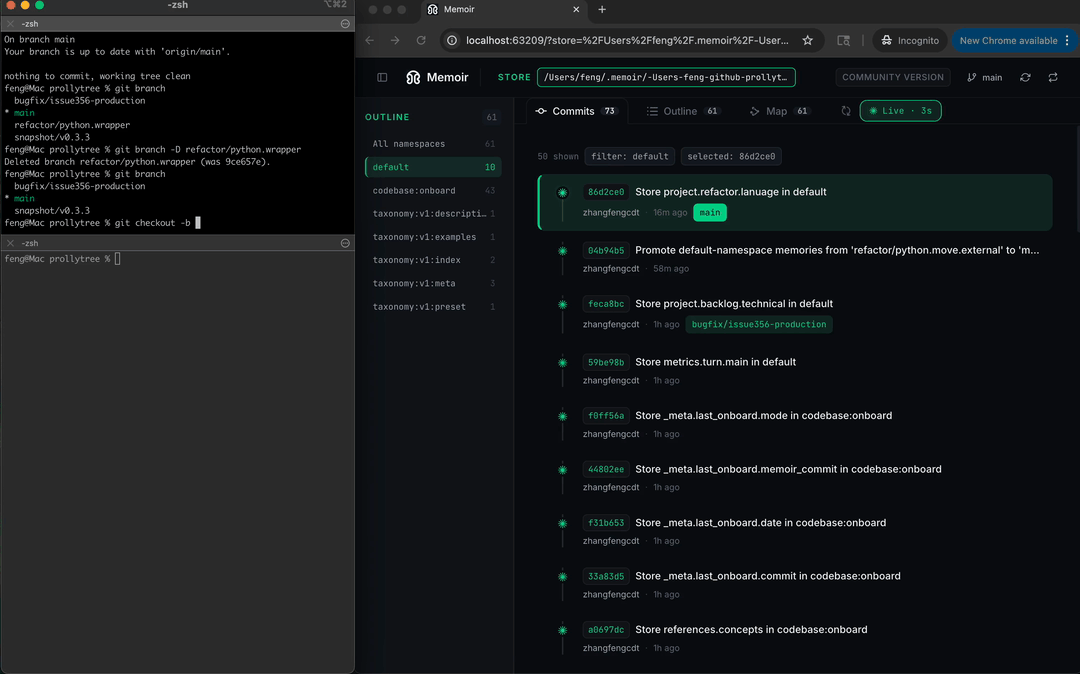Image resolution: width=1080 pixels, height=674 pixels.
Task: Select the taxonomy:v1:descripti… namespace
Action: [x=433, y=213]
